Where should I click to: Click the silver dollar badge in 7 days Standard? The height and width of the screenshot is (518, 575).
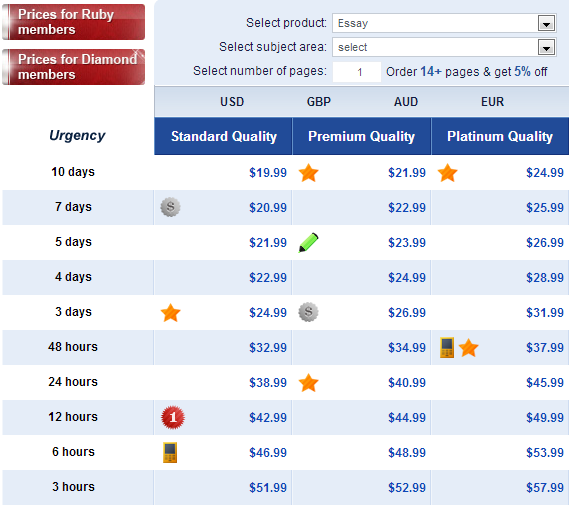point(170,207)
